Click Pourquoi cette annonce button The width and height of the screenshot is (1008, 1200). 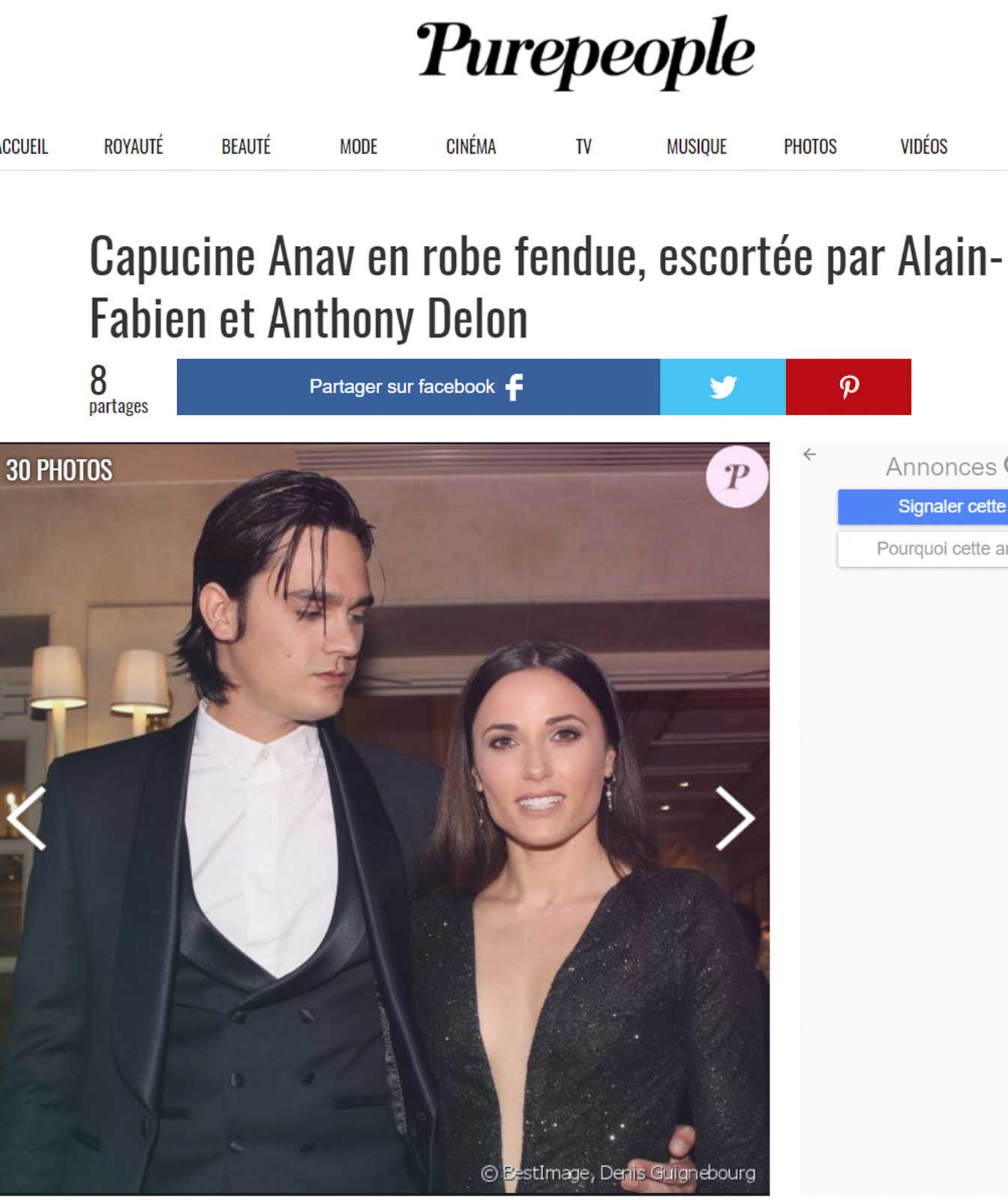coord(923,549)
